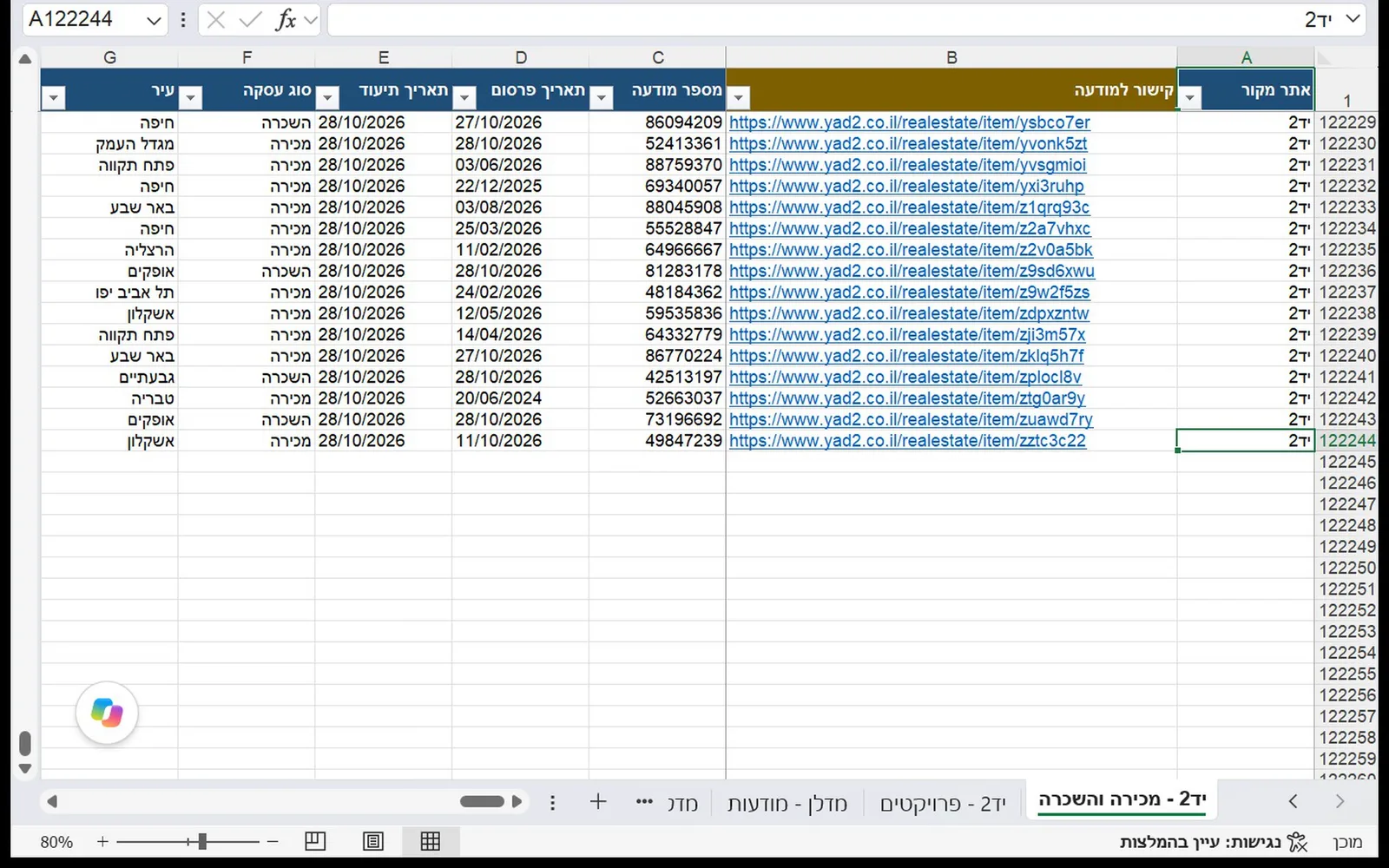
Task: Open the all sheets ellipsis menu
Action: [644, 801]
